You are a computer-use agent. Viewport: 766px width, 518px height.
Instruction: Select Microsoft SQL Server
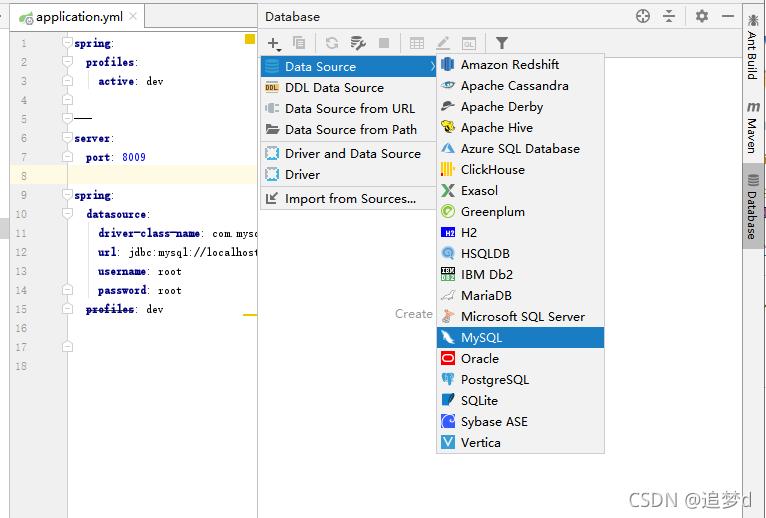click(520, 317)
